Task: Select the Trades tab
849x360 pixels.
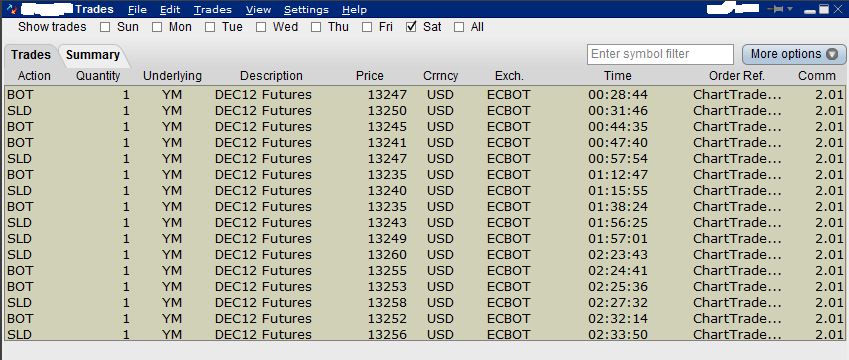Action: pos(30,55)
